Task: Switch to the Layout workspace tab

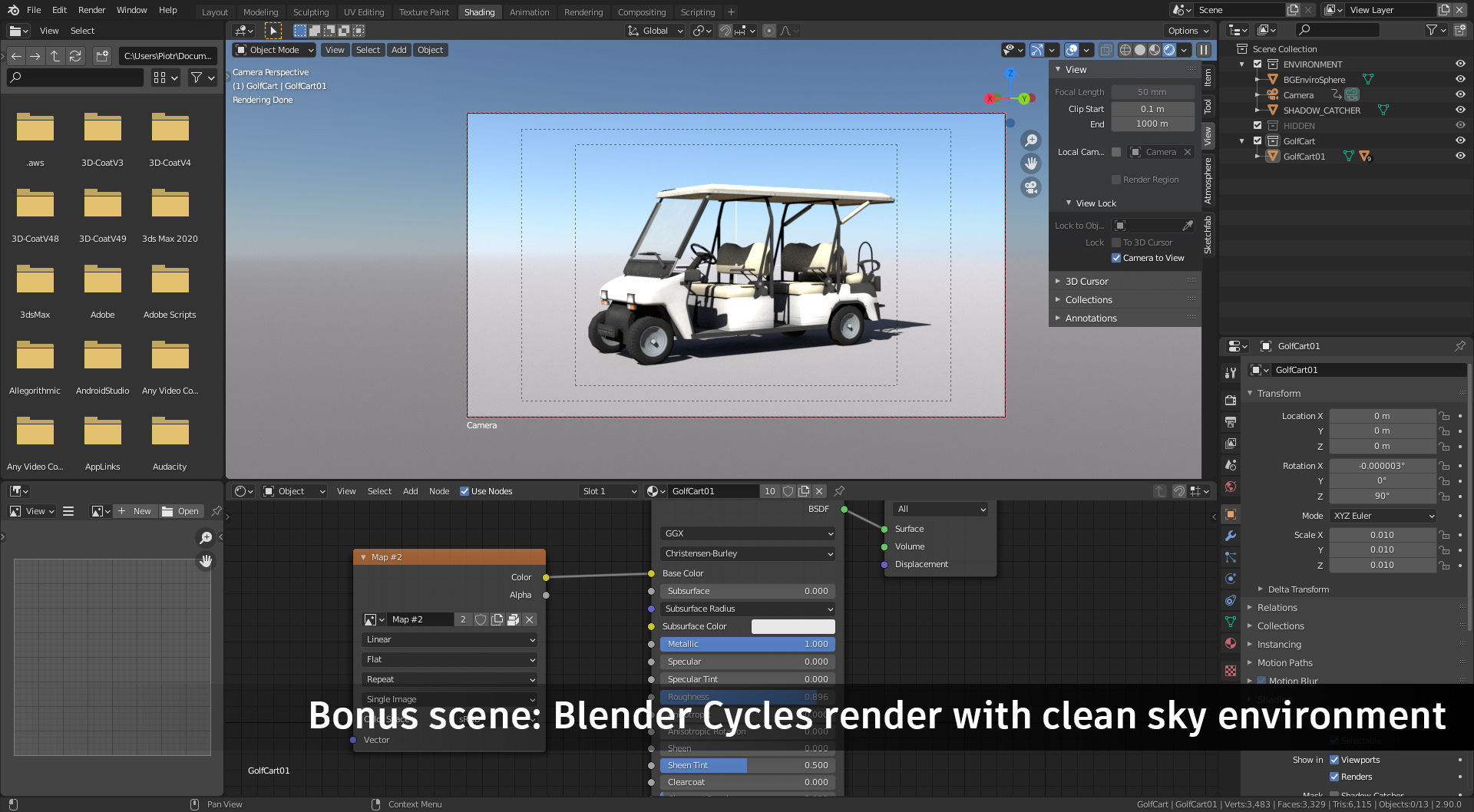Action: [215, 12]
